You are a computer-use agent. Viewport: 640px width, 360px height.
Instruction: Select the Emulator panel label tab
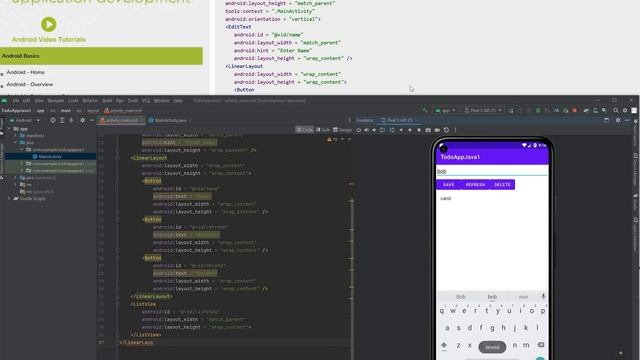click(365, 120)
